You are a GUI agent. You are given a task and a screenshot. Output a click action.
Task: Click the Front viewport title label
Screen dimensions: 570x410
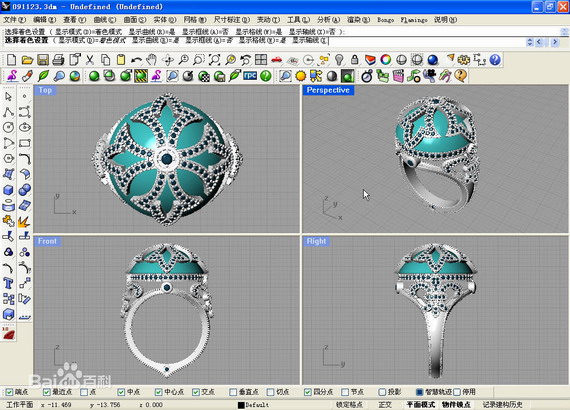click(47, 241)
